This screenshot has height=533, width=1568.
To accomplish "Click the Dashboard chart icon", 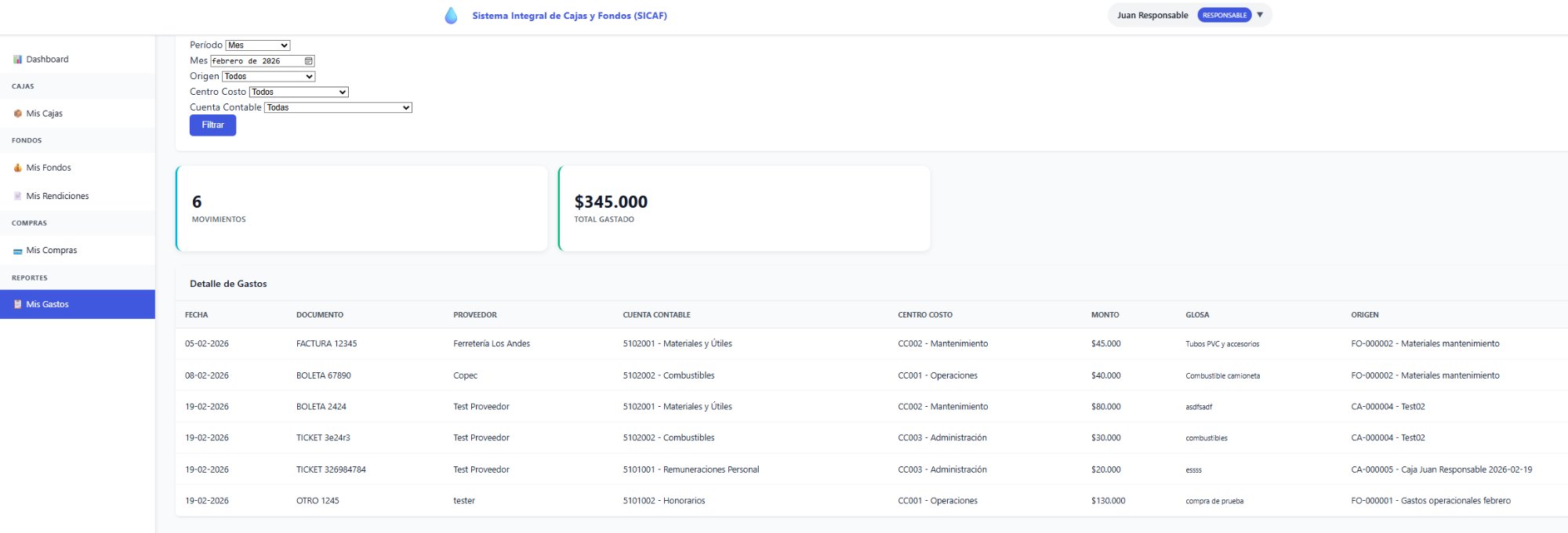I will [17, 60].
